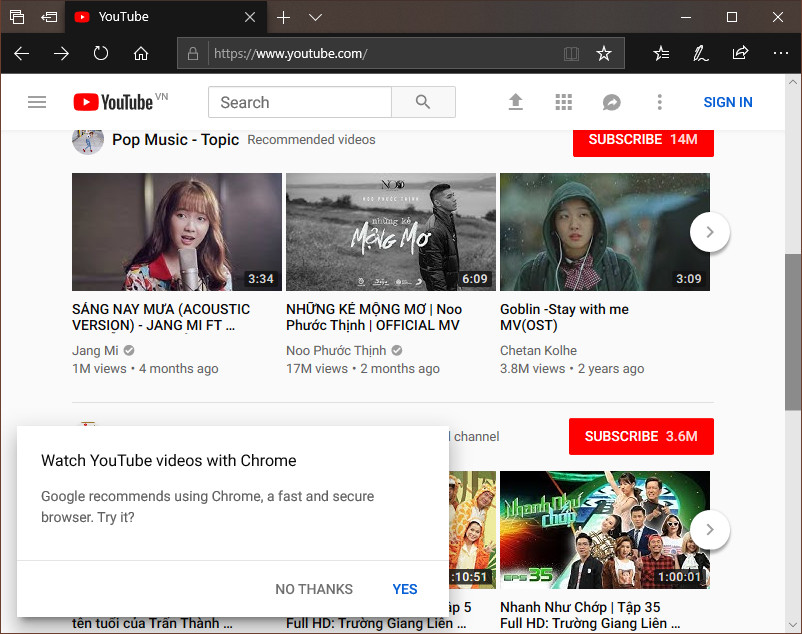
Task: Show next Pop Music videos arrow
Action: 709,232
